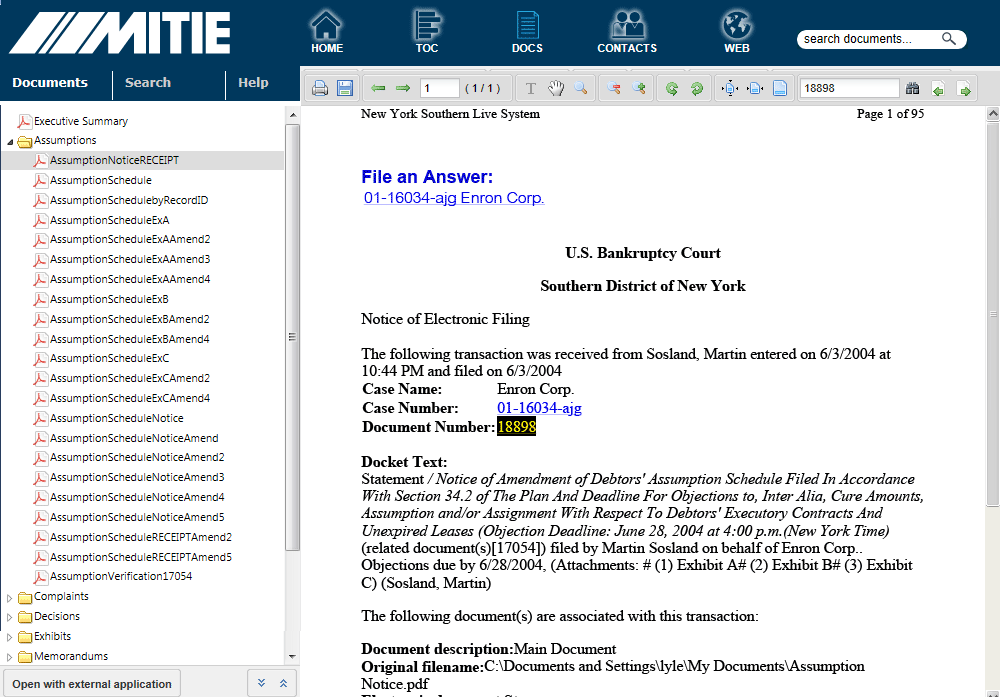Open the DOCS icon in header
Image resolution: width=1000 pixels, height=697 pixels.
(527, 31)
